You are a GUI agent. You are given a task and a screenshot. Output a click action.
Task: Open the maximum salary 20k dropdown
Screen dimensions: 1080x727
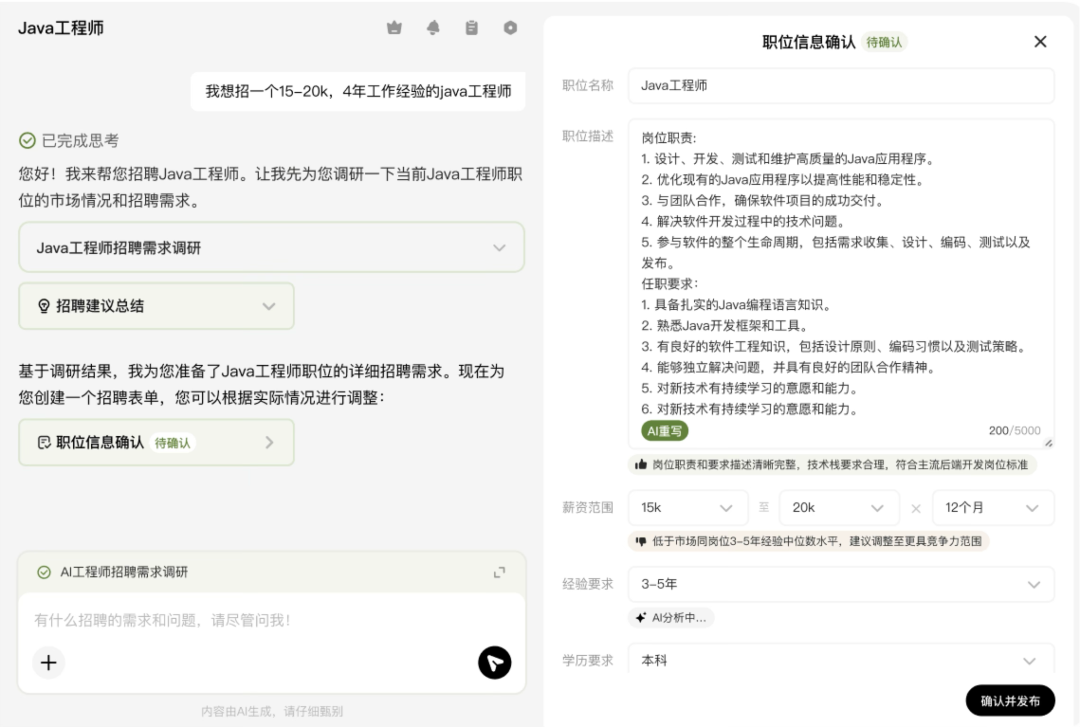(x=839, y=508)
